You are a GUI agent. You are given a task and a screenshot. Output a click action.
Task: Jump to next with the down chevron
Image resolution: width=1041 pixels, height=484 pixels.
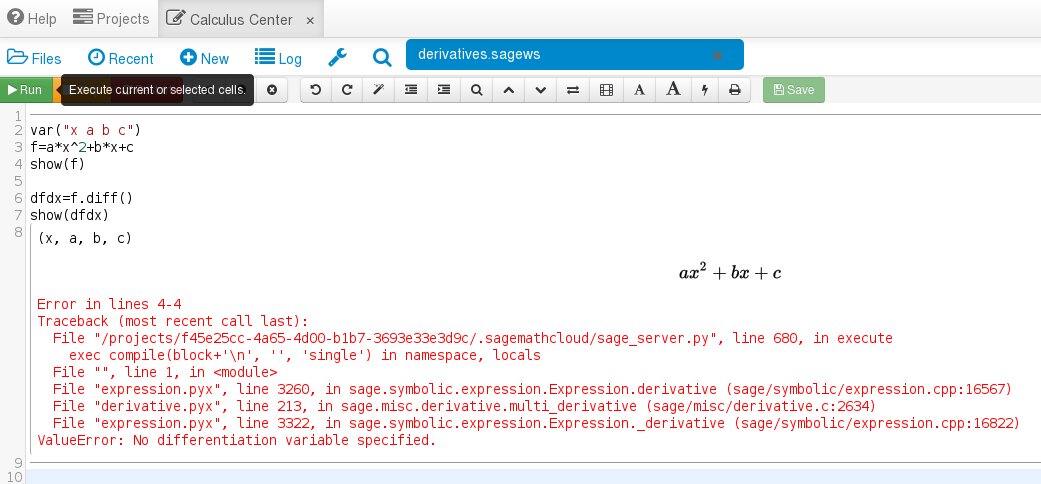540,90
